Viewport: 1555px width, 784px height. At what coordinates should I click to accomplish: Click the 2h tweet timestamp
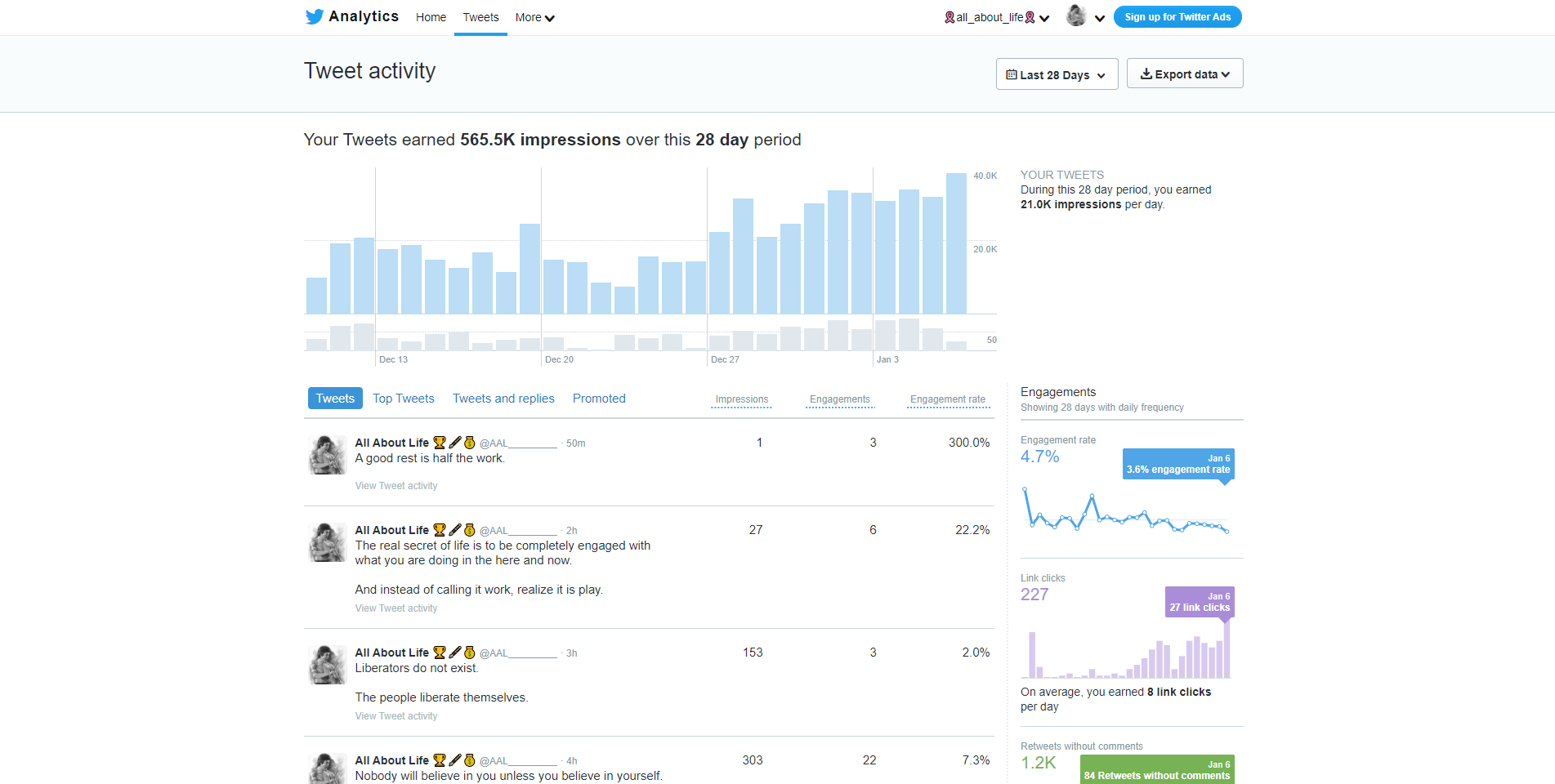572,531
